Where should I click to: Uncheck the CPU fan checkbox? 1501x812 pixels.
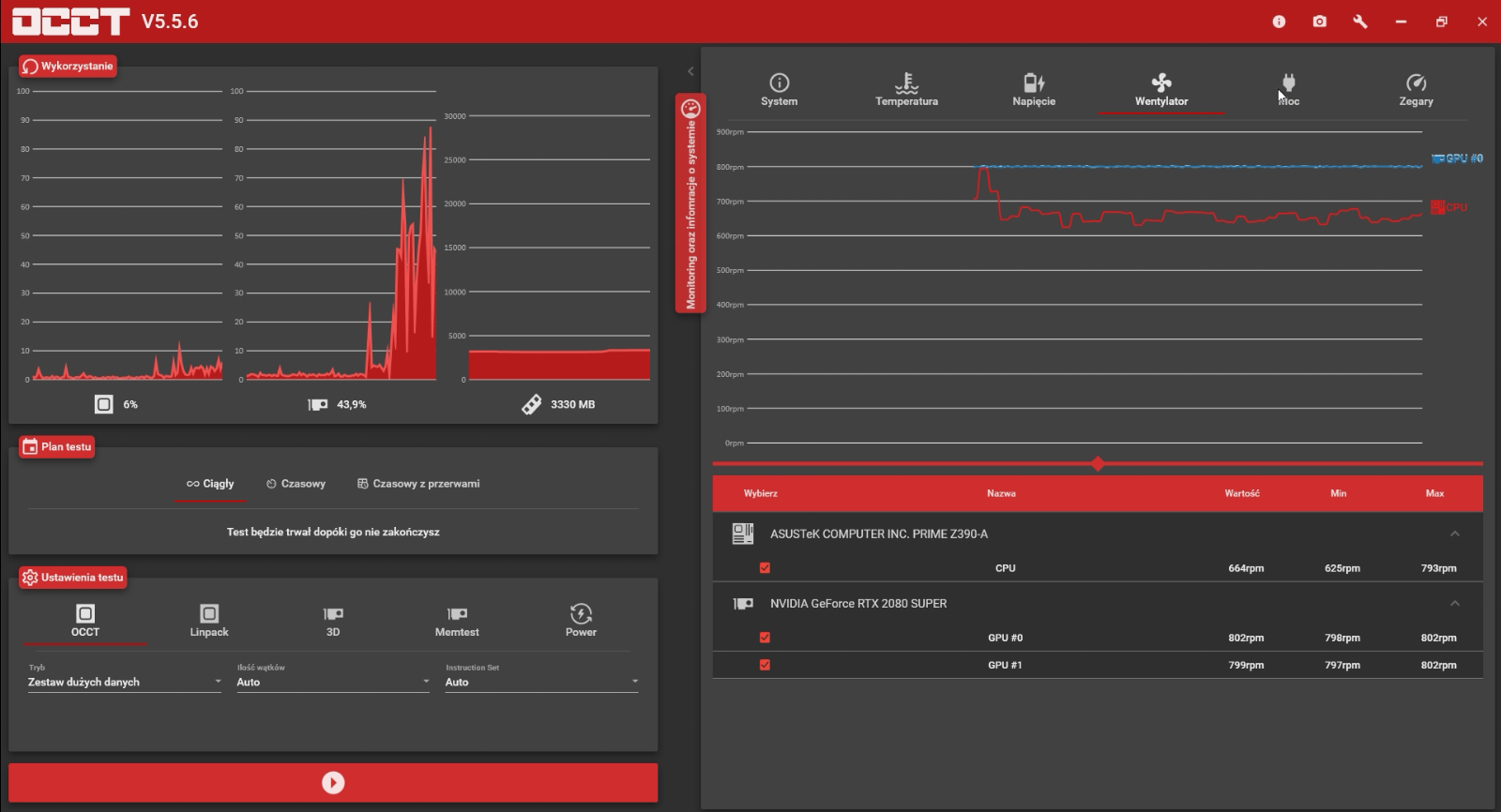[x=765, y=568]
